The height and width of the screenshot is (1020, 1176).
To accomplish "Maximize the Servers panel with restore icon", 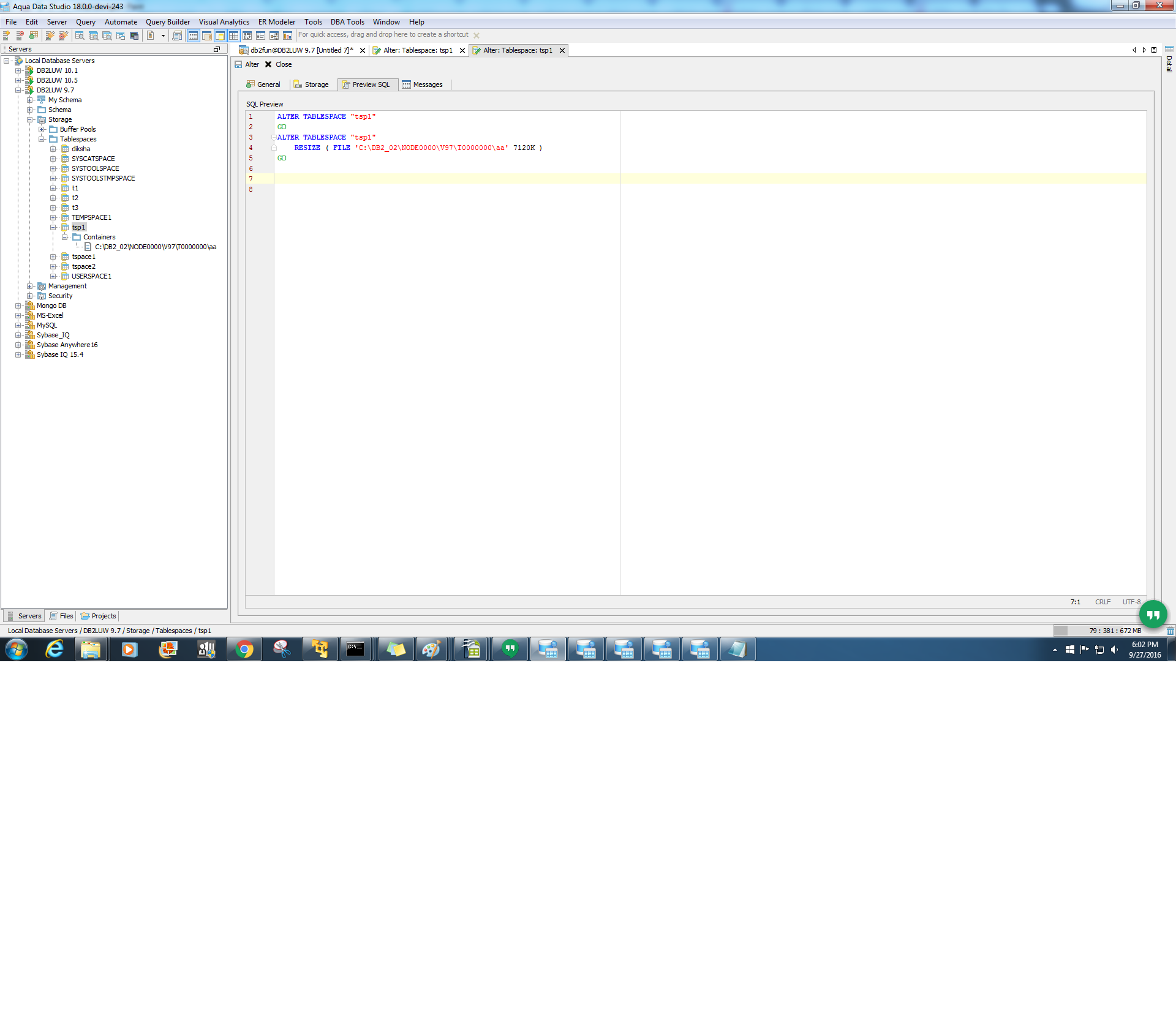I will pos(217,49).
